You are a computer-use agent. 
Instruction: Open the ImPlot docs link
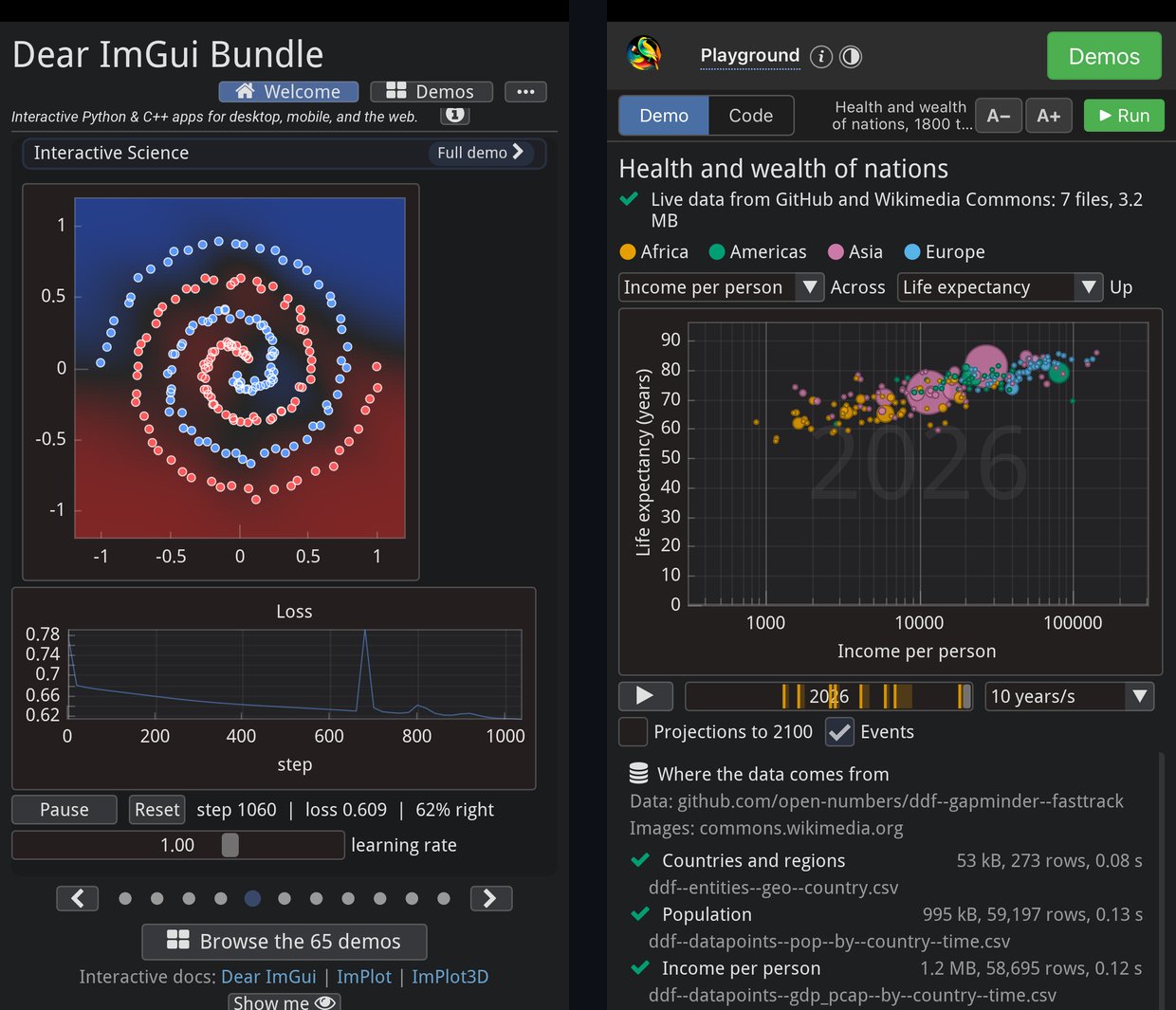pos(364,977)
